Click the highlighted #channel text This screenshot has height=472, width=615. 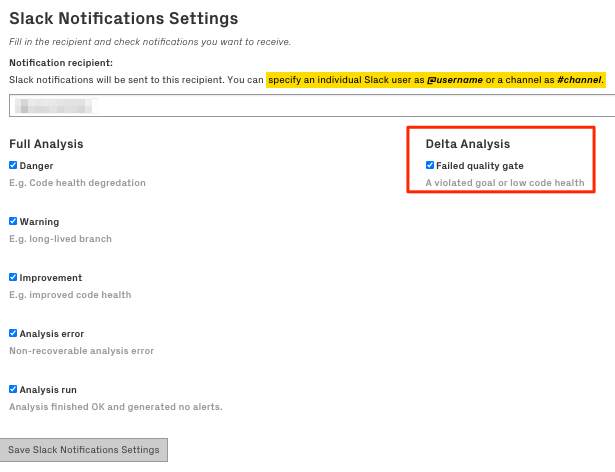coord(579,79)
